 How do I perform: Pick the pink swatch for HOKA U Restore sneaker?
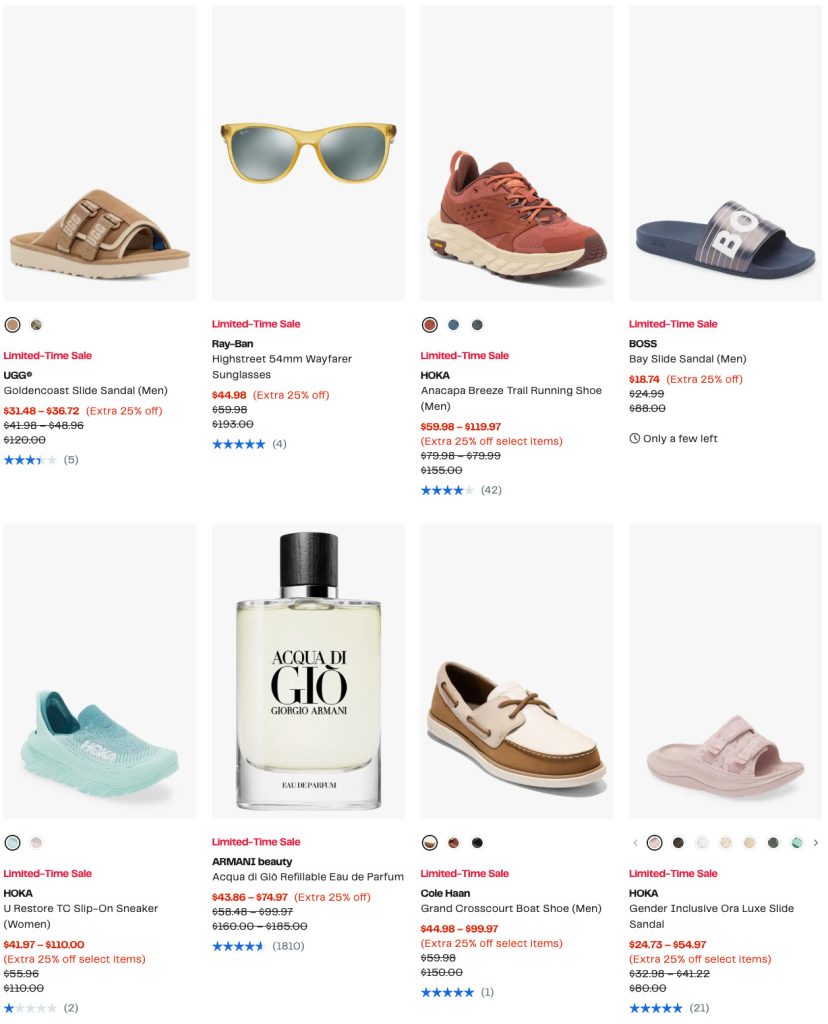(36, 843)
